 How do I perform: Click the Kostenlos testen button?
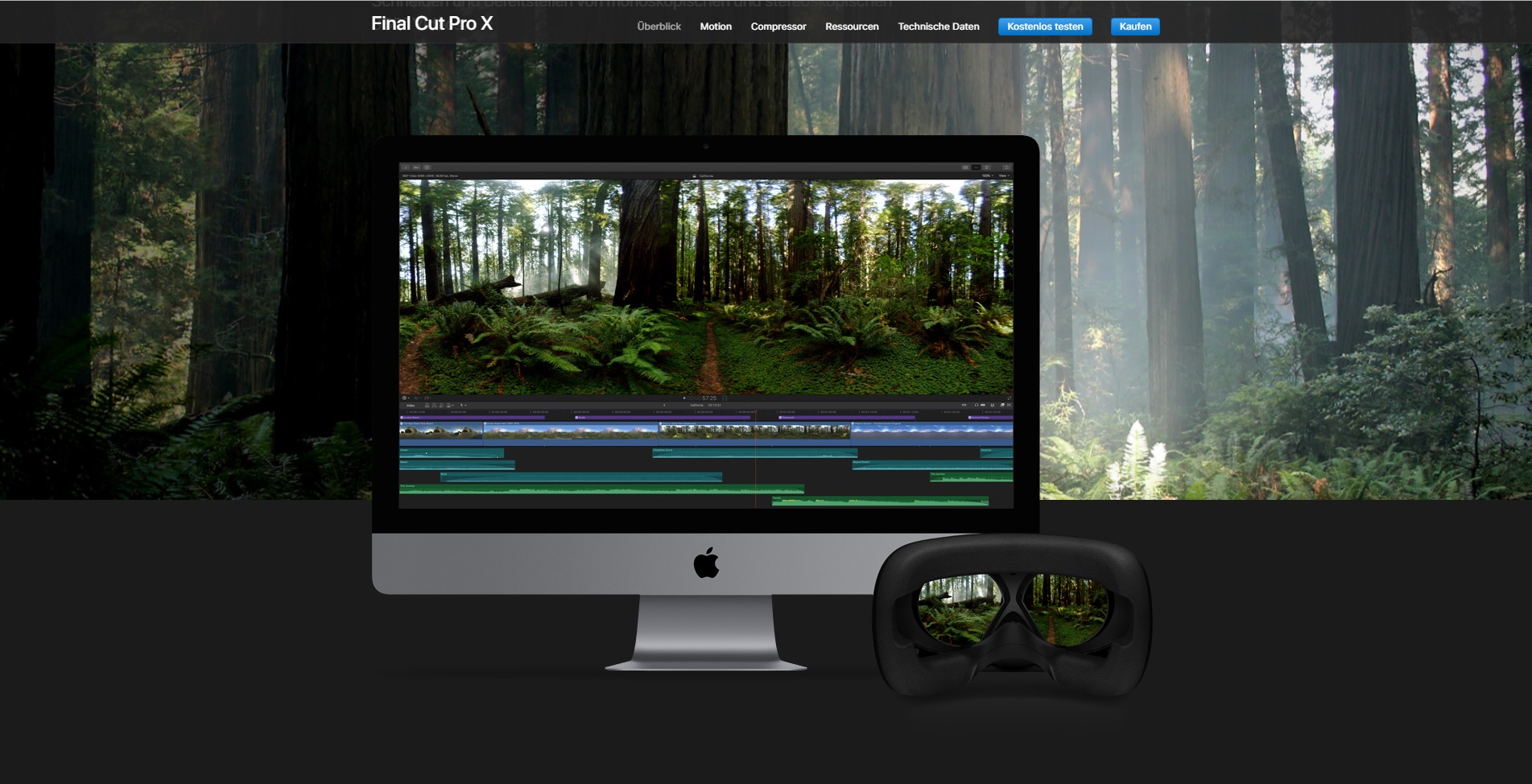tap(1045, 27)
